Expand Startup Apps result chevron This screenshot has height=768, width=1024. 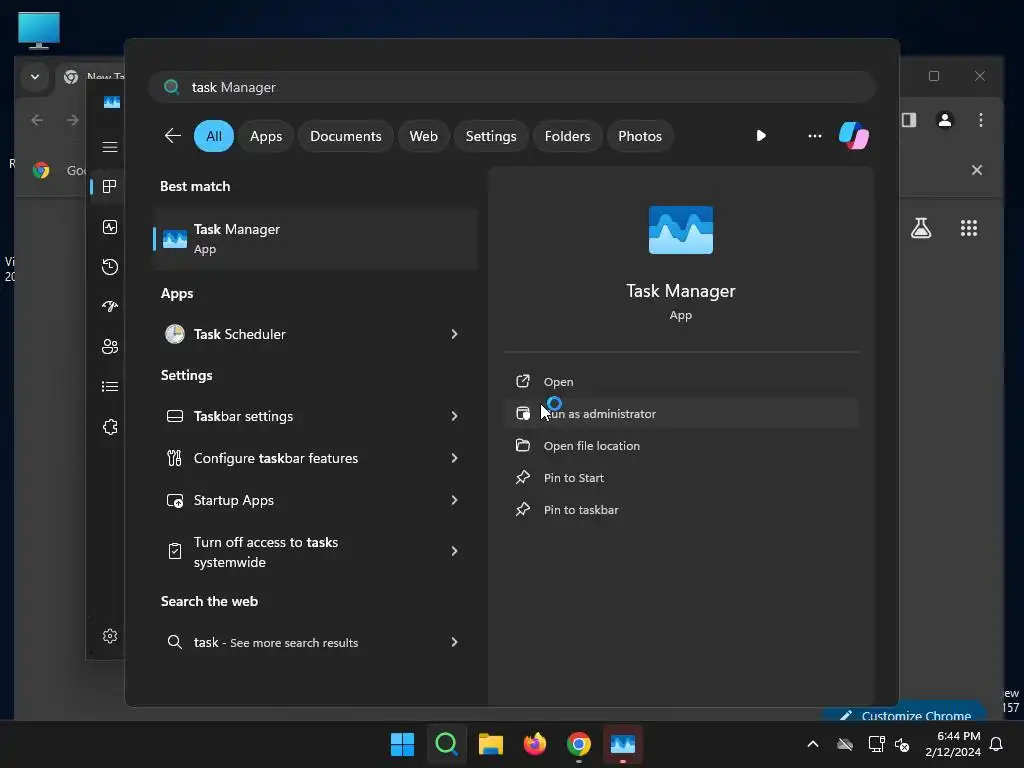pyautogui.click(x=455, y=500)
